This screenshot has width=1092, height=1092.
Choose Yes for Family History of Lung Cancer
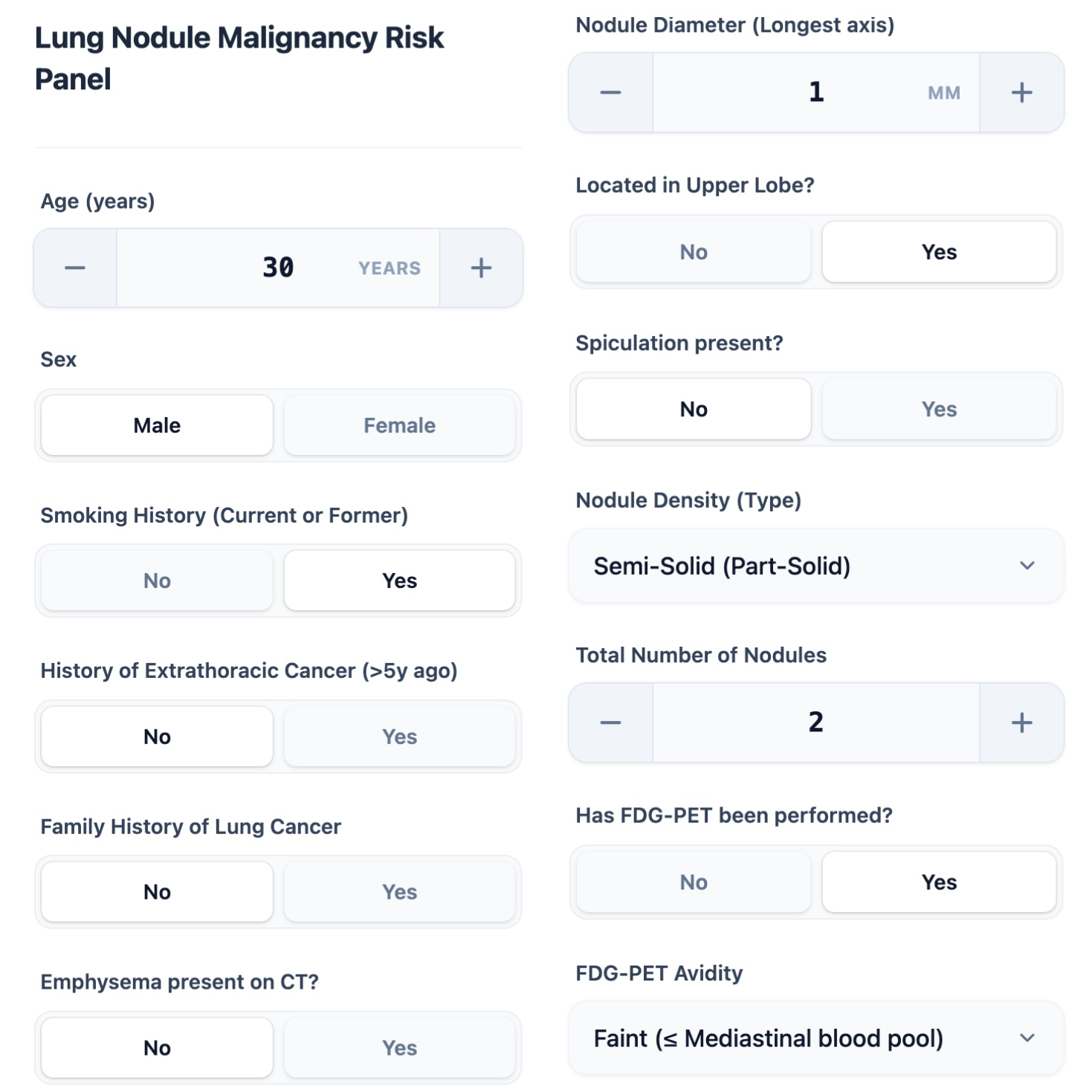pos(399,892)
